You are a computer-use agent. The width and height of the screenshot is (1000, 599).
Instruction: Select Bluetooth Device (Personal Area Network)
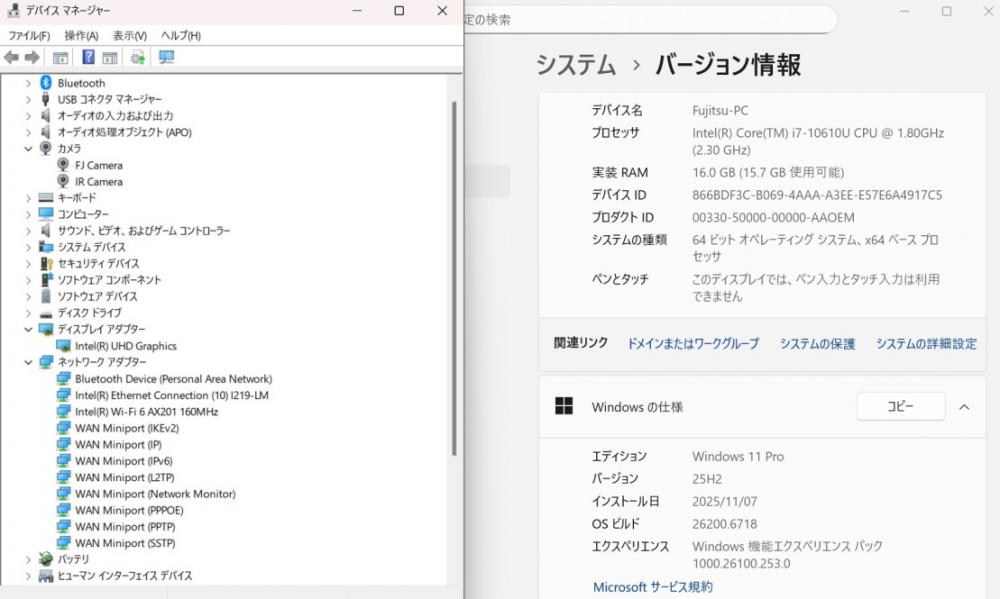(x=173, y=379)
